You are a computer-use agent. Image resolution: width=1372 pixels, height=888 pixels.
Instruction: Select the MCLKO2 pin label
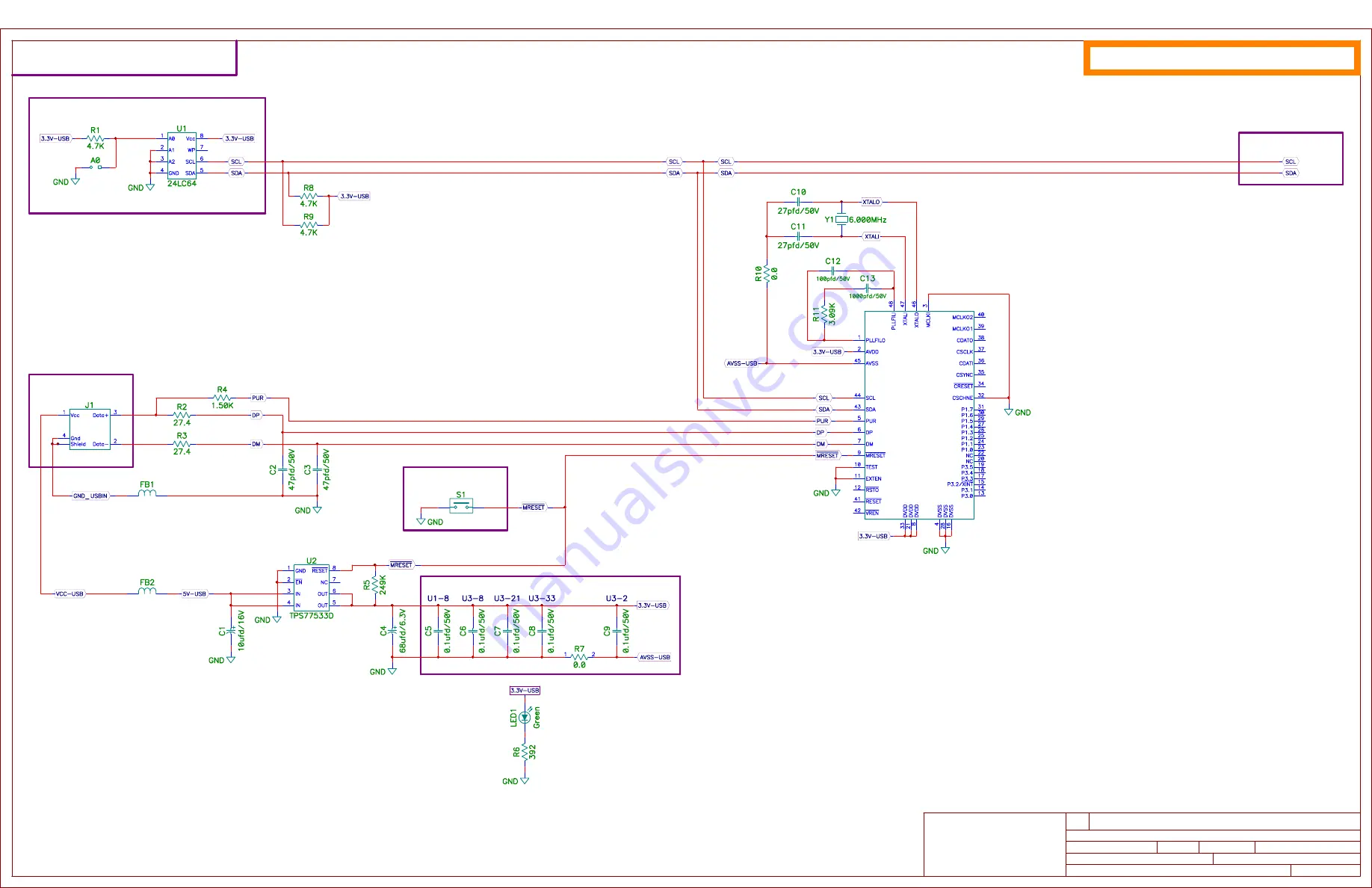pyautogui.click(x=962, y=318)
